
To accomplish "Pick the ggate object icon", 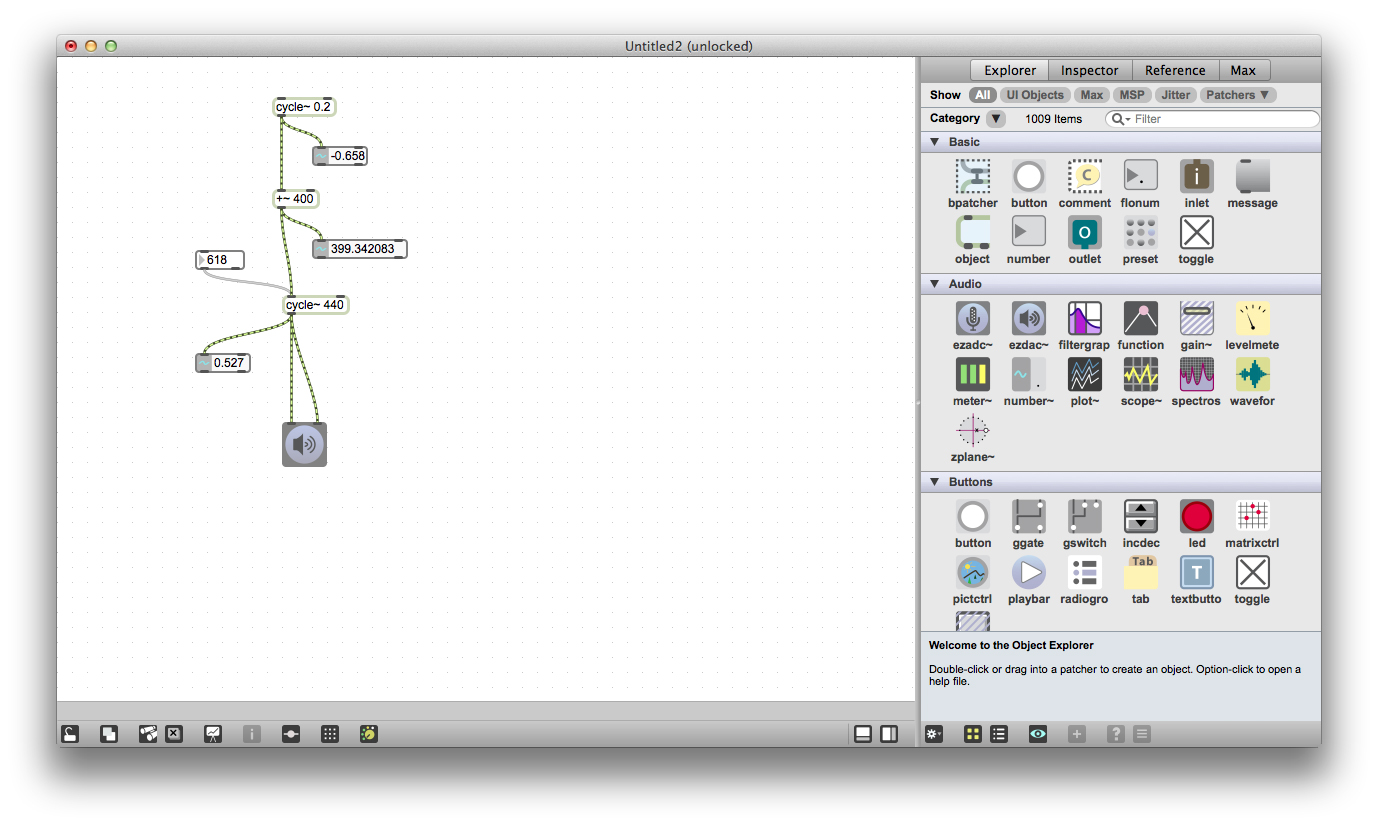I will click(1028, 517).
